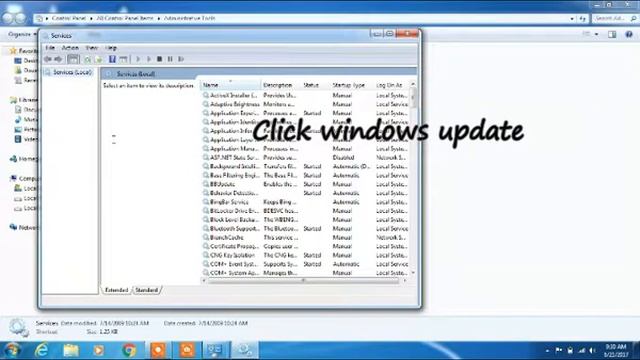Select Favorites star in Explorer navigation pane

(x=13, y=51)
